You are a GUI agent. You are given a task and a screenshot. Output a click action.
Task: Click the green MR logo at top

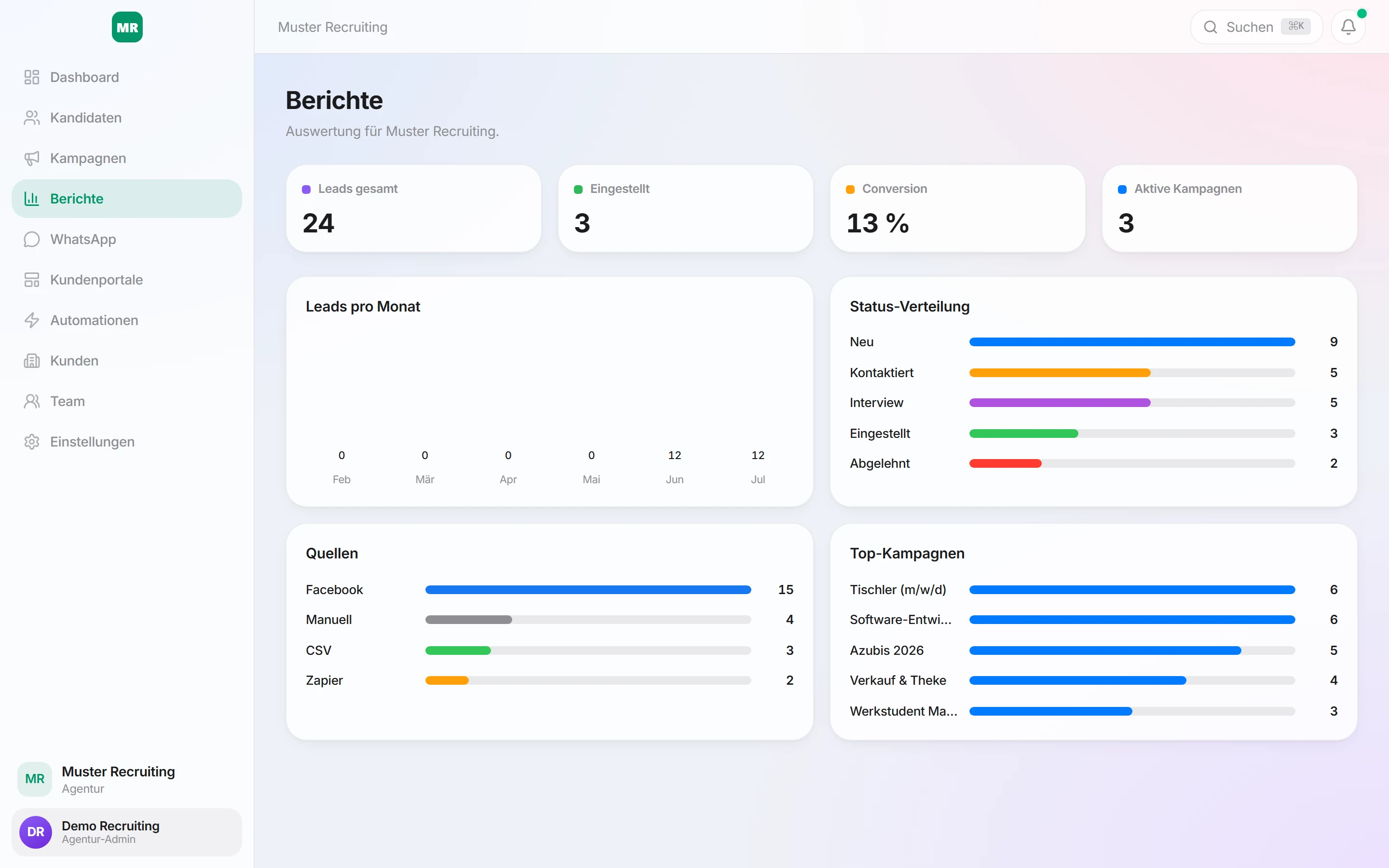(127, 27)
